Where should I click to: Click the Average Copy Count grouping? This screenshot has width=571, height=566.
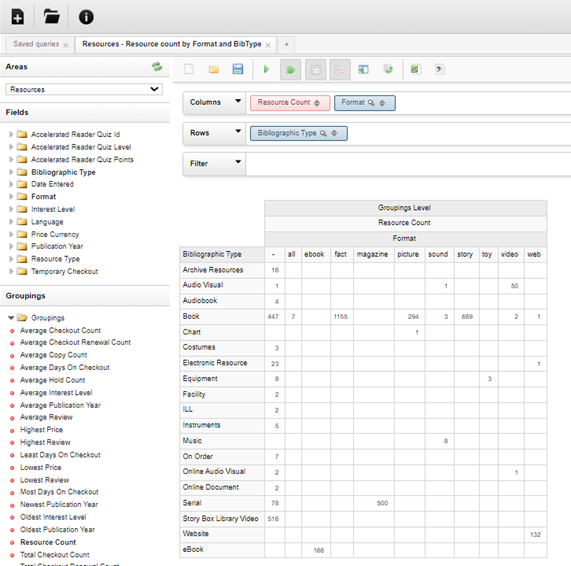54,355
